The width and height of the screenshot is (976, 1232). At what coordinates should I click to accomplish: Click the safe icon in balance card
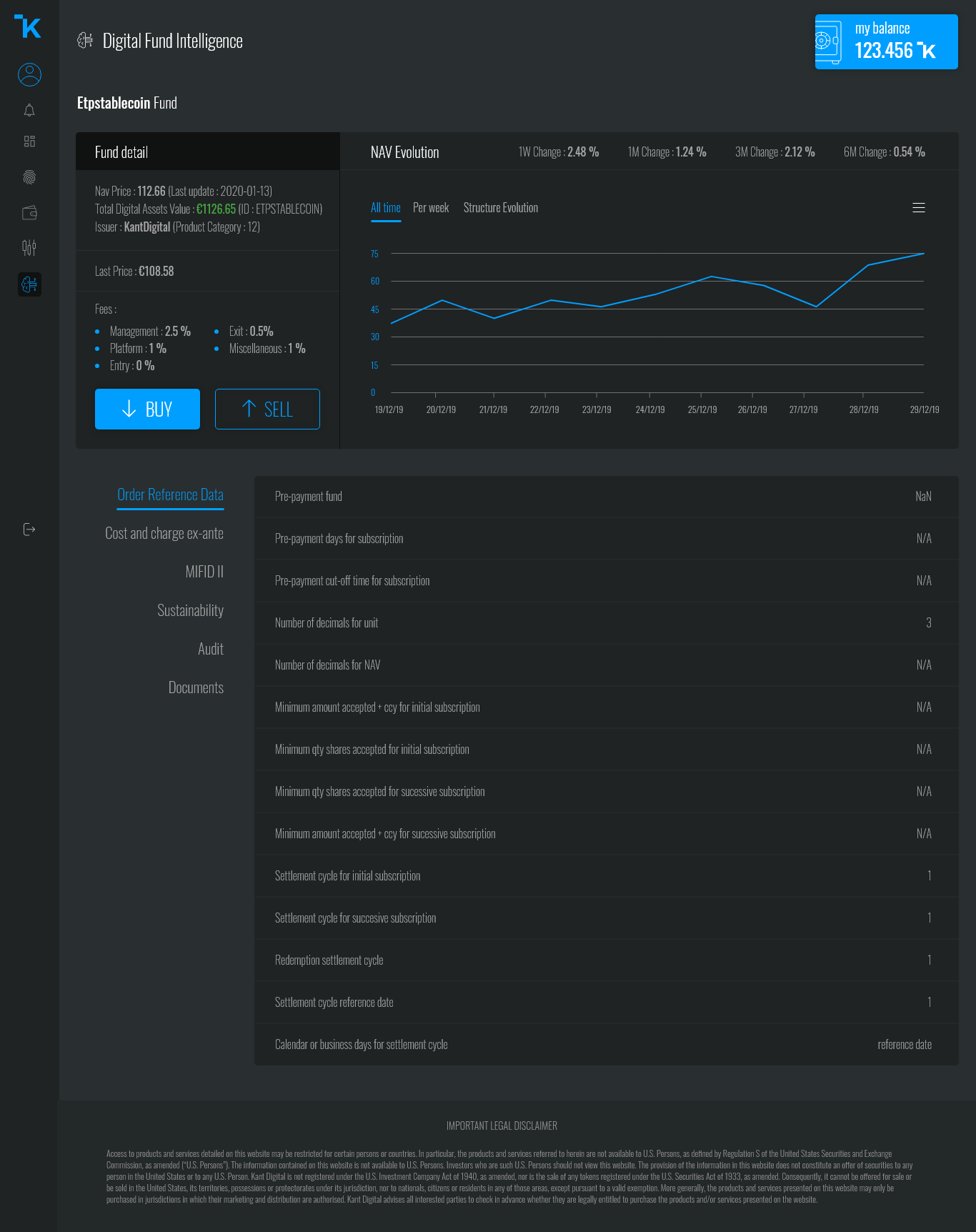click(828, 41)
